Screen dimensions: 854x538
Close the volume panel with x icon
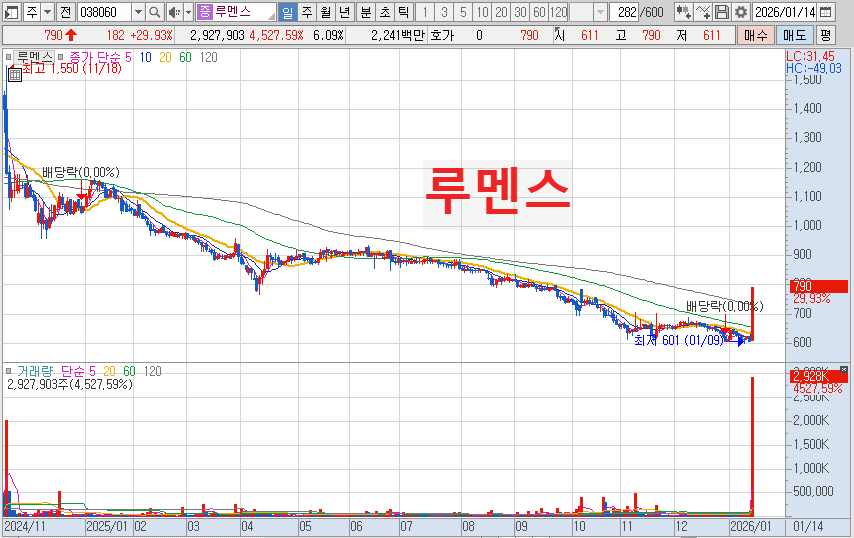click(844, 370)
